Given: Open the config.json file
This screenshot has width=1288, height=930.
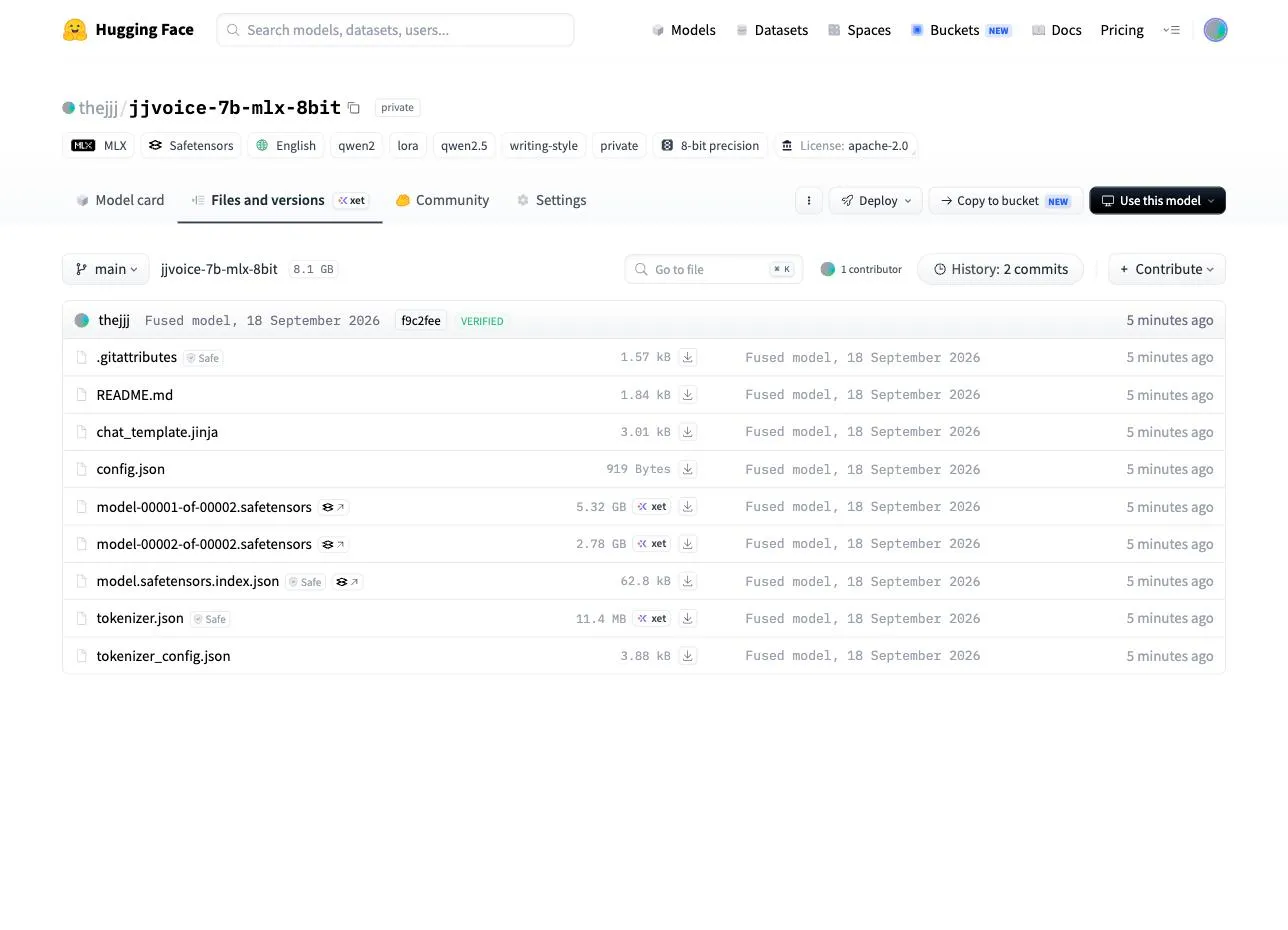Looking at the screenshot, I should (x=131, y=469).
